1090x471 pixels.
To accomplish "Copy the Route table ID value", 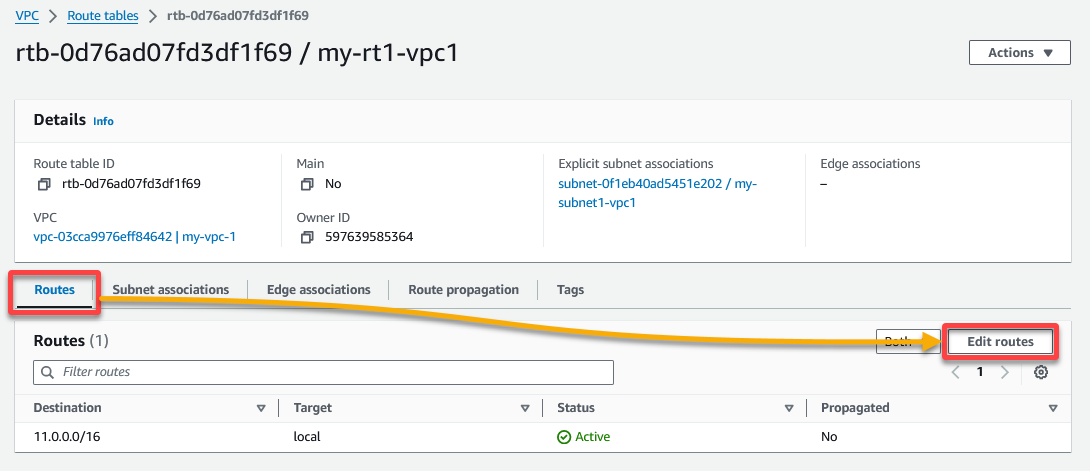I will 44,185.
